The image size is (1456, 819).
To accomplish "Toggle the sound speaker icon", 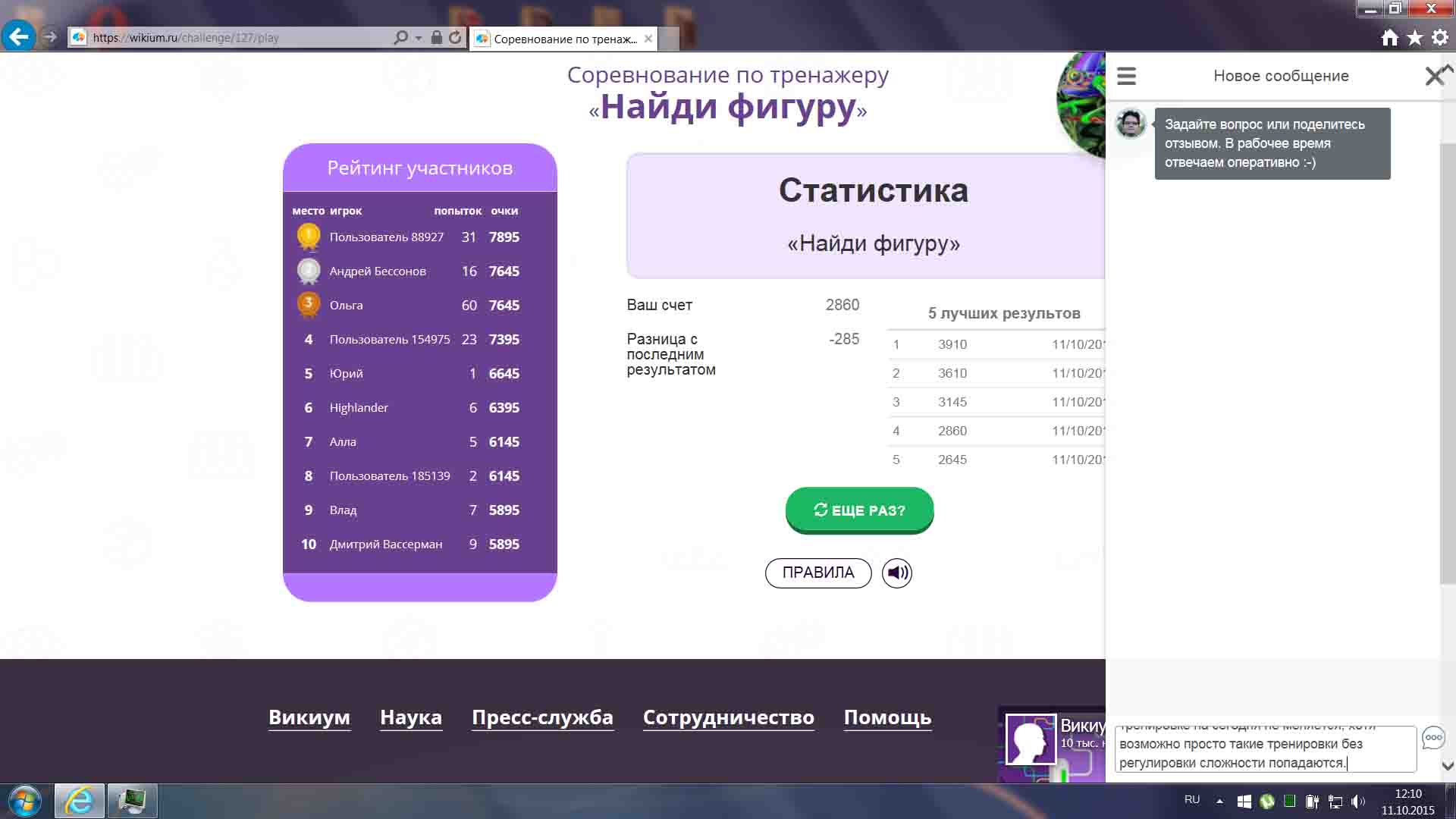I will pyautogui.click(x=897, y=573).
